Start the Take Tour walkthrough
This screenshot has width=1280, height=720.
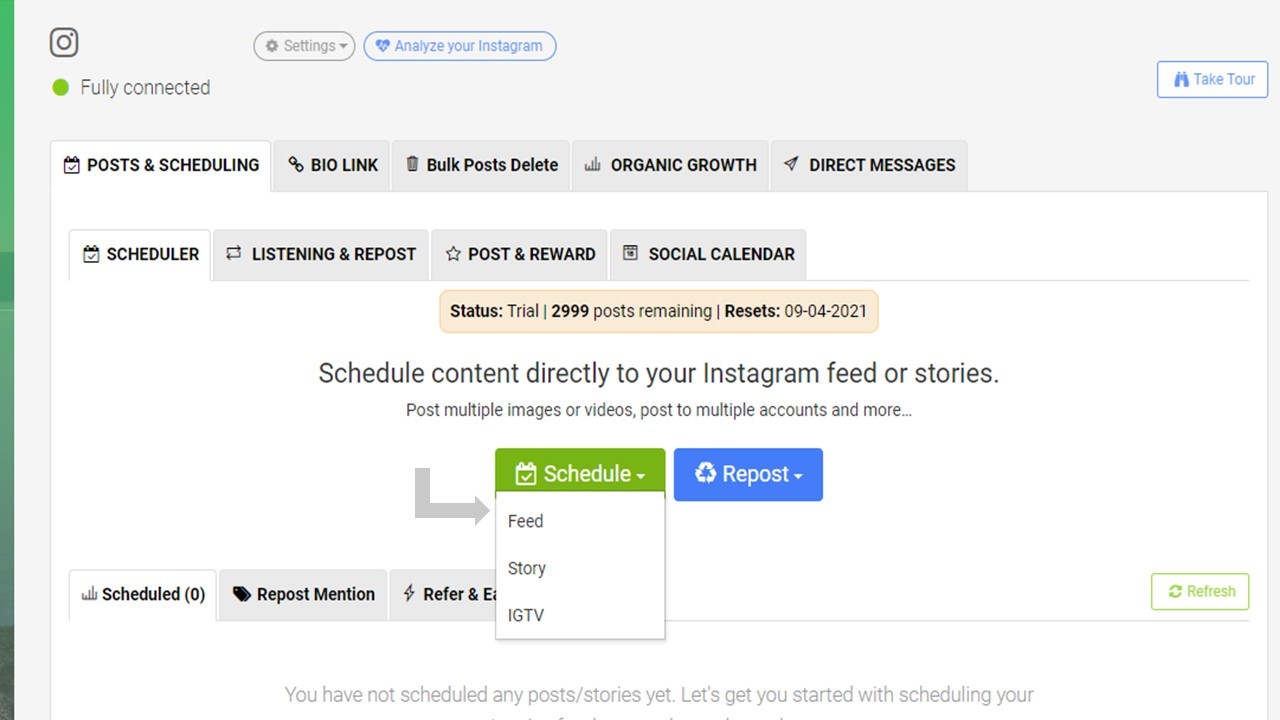(1212, 79)
